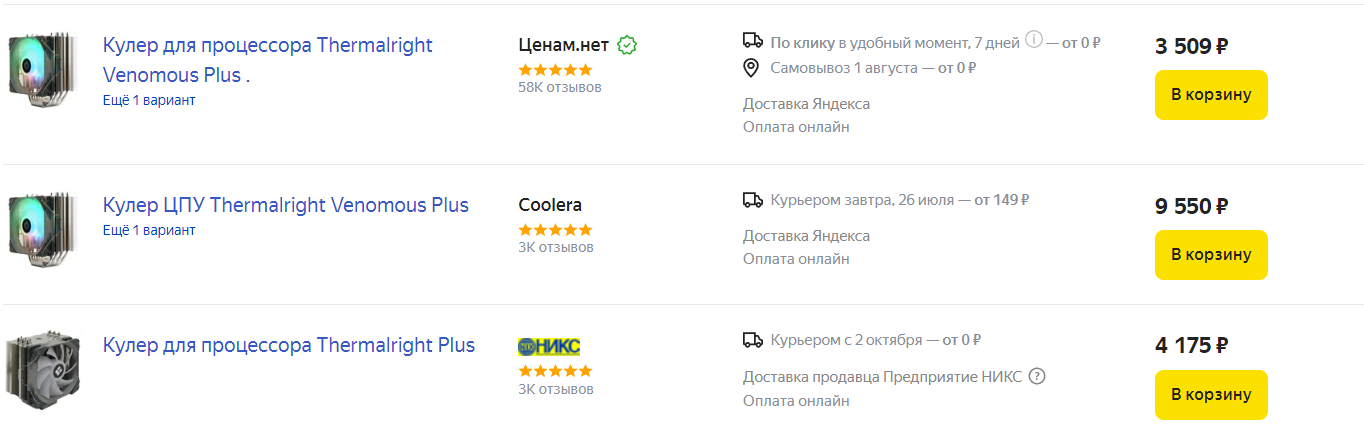Expand "Ещё 1 вариант" under the Coolera offer
The width and height of the screenshot is (1364, 443).
coord(149,230)
